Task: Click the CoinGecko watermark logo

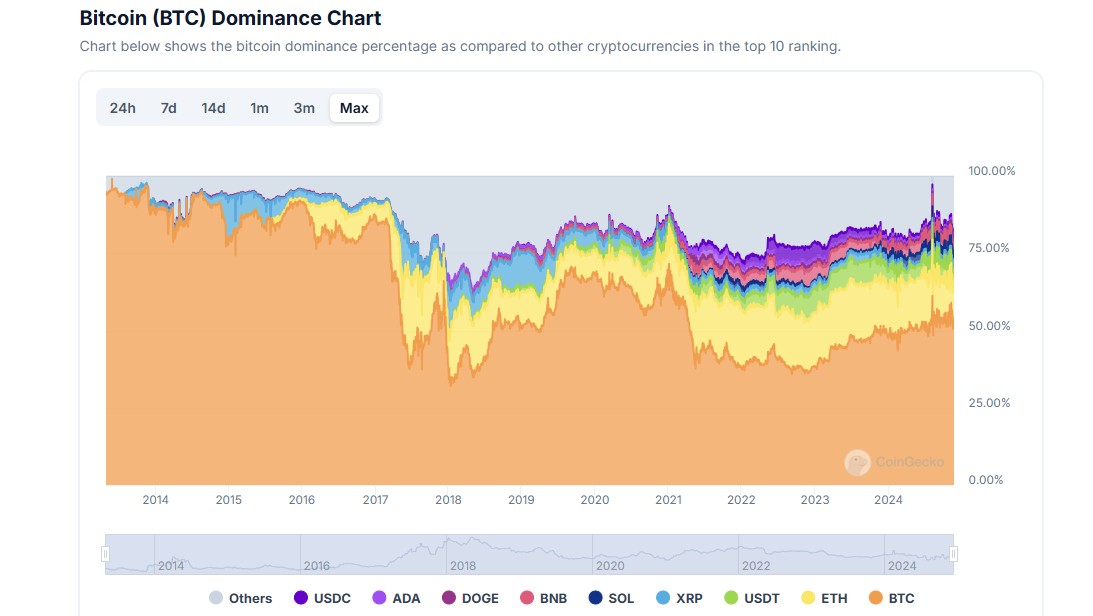Action: 858,462
